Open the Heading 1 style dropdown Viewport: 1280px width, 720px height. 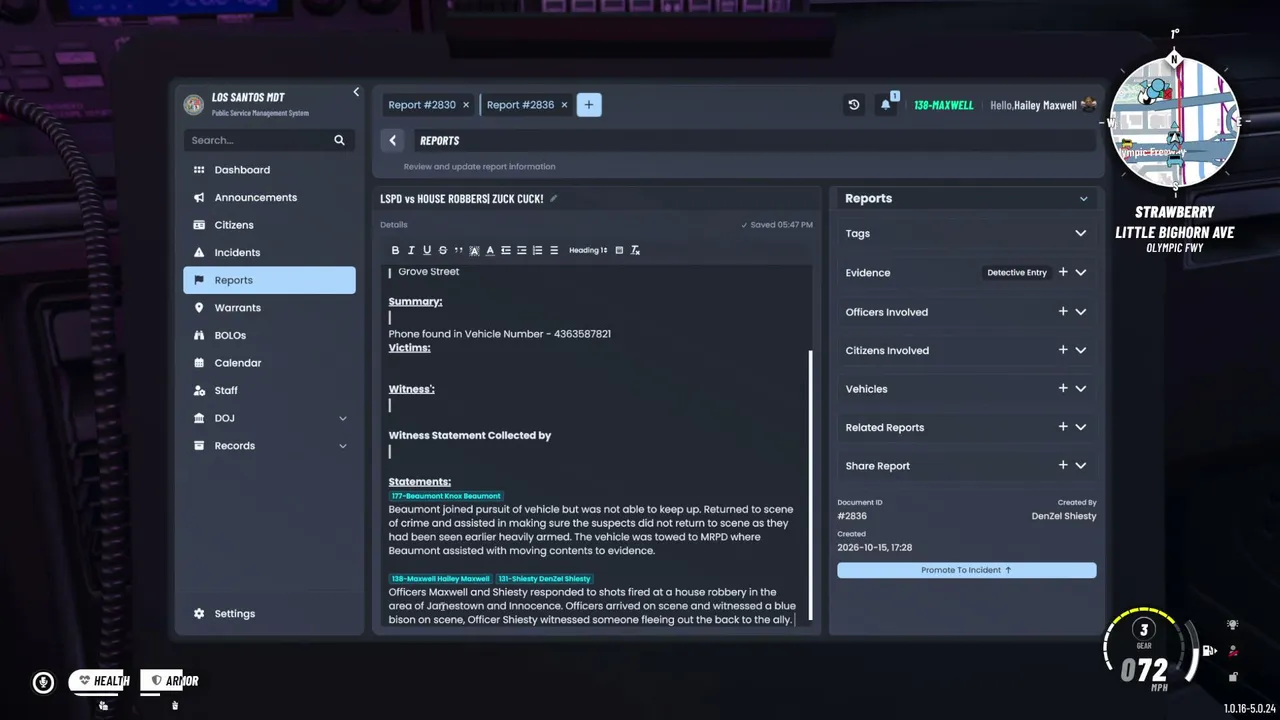588,250
